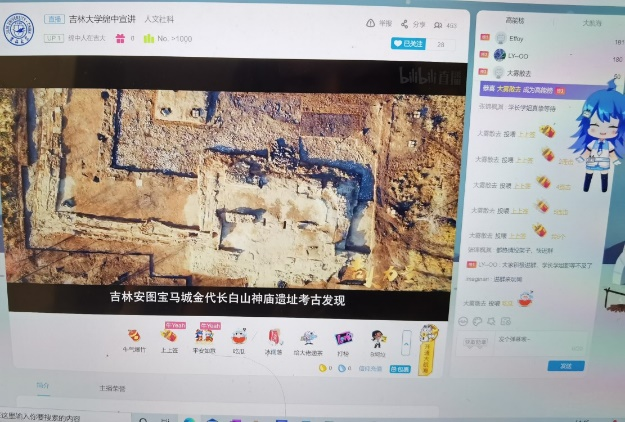Switch to the 大航海 tab
Screen dimensions: 625x422
592,21
